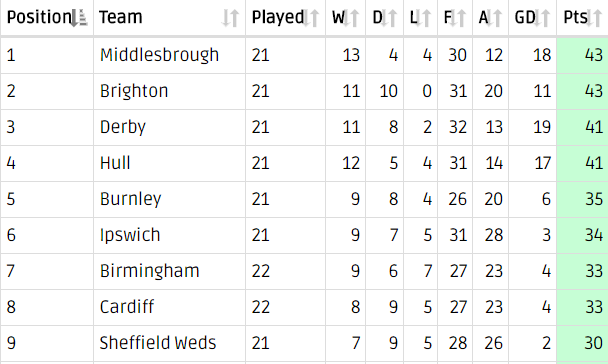Sort table by Team column arrows

coord(230,18)
